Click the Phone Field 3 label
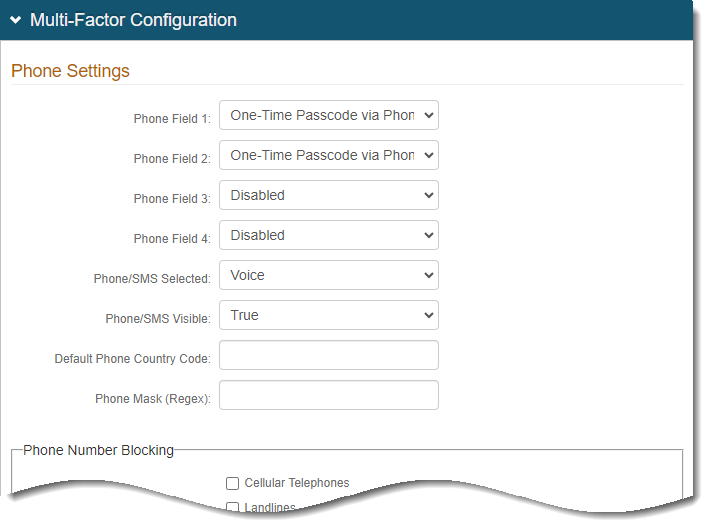This screenshot has height=528, width=708. [172, 199]
